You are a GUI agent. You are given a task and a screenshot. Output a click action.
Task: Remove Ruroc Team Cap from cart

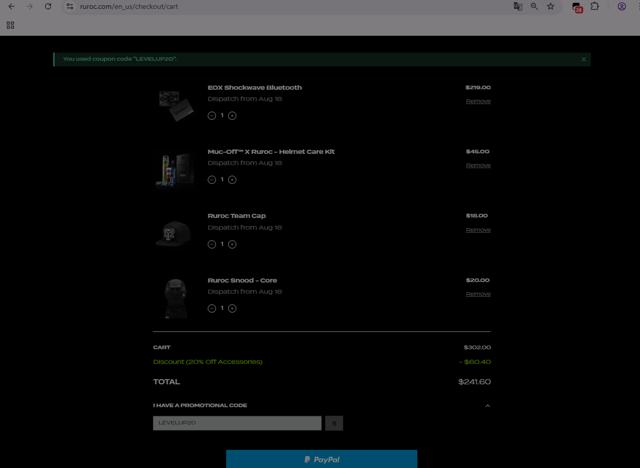tap(478, 230)
